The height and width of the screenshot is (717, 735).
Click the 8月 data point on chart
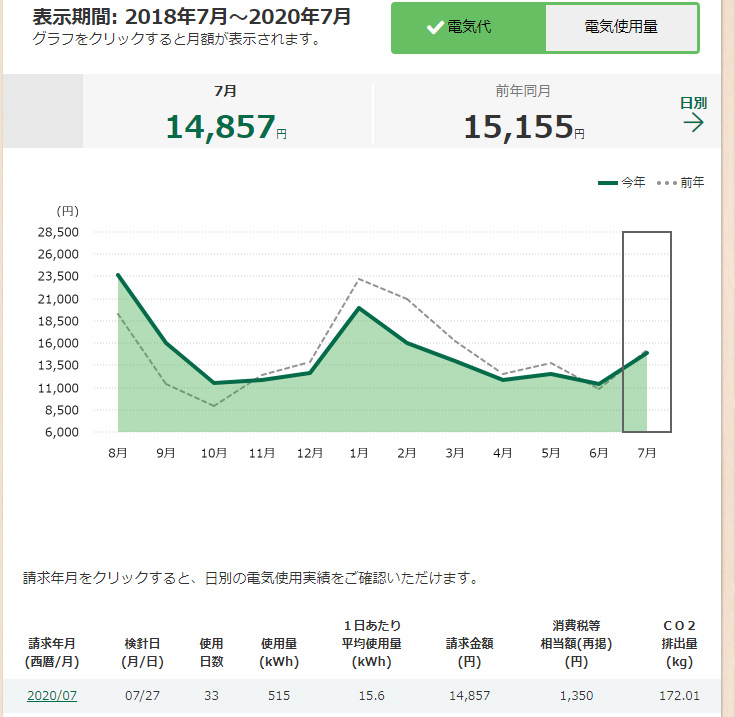tap(118, 275)
